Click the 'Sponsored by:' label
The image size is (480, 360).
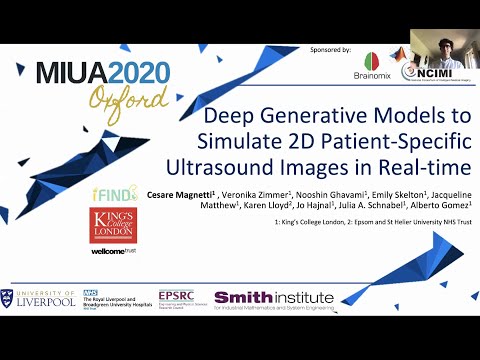330,50
